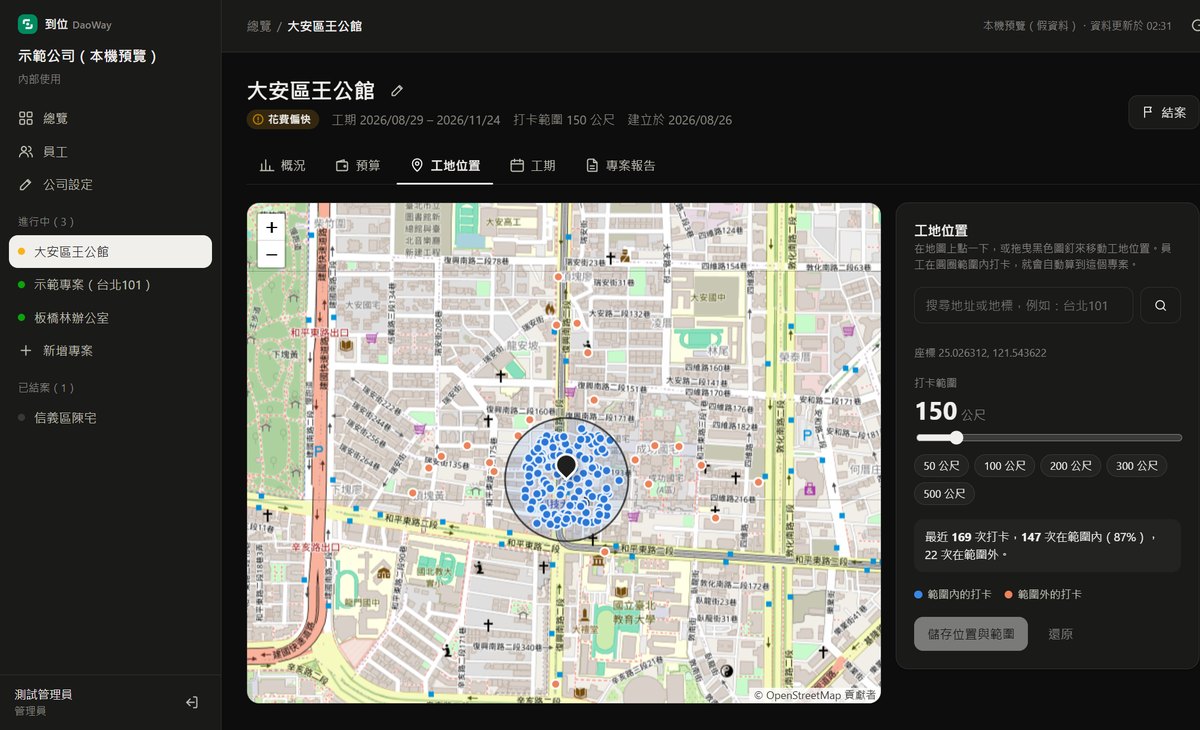Switch to the 概況 tab

click(x=283, y=166)
